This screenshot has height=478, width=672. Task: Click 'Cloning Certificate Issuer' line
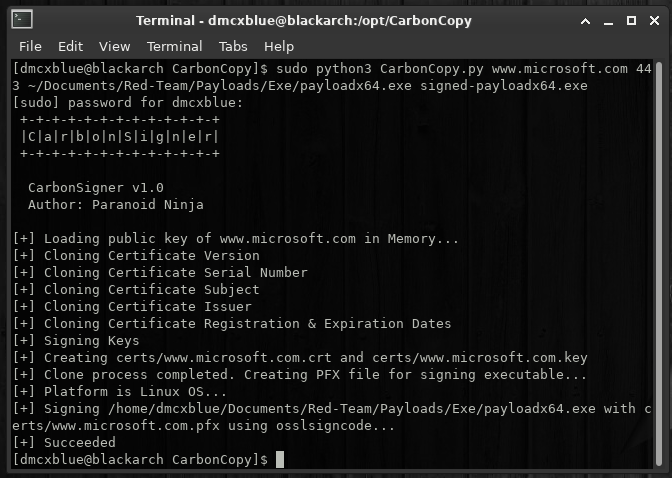point(132,307)
